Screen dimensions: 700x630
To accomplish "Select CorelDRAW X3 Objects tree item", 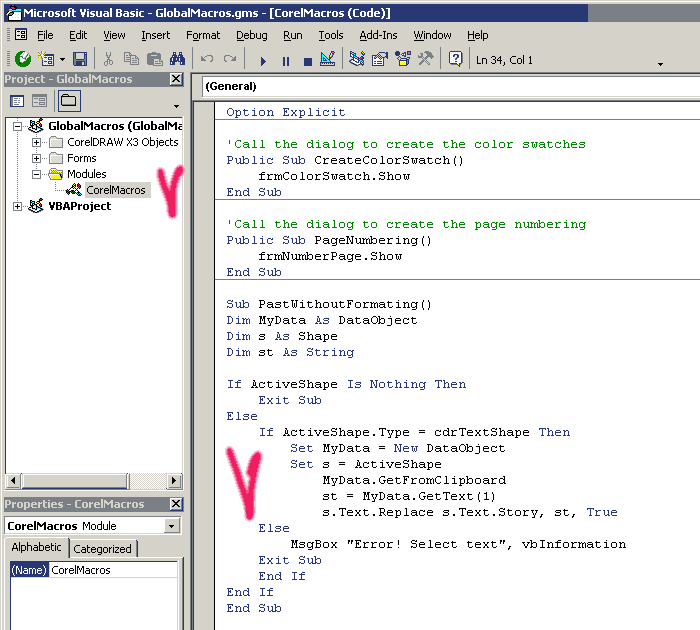I will click(123, 142).
